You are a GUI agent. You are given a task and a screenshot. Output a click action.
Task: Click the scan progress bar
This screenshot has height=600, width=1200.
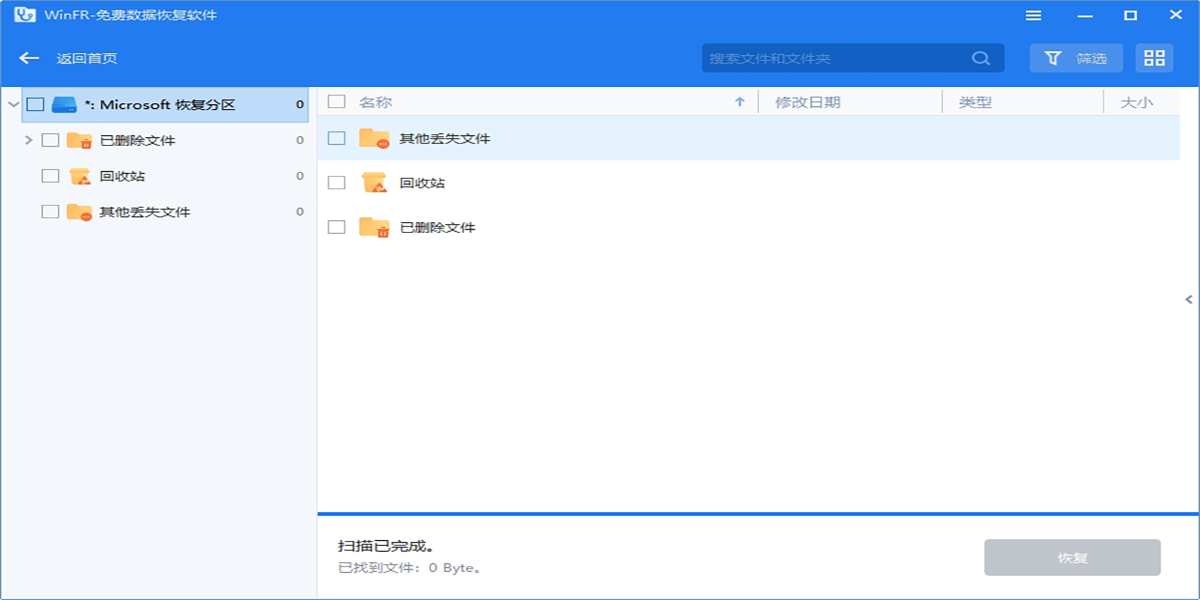pyautogui.click(x=758, y=513)
